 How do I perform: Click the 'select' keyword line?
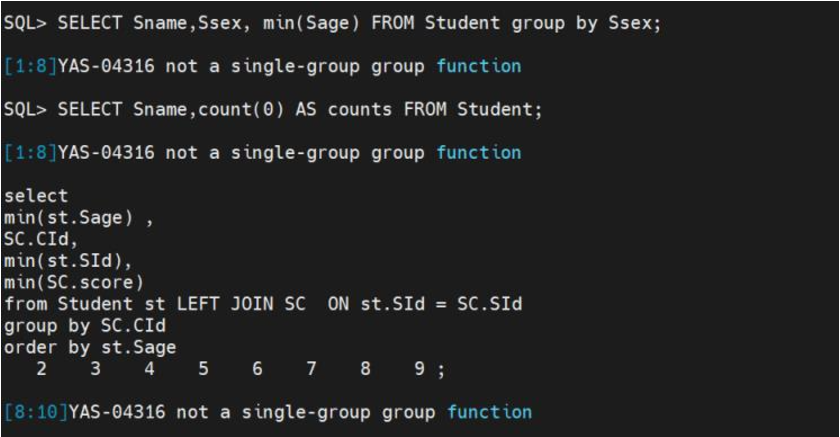[x=36, y=196]
